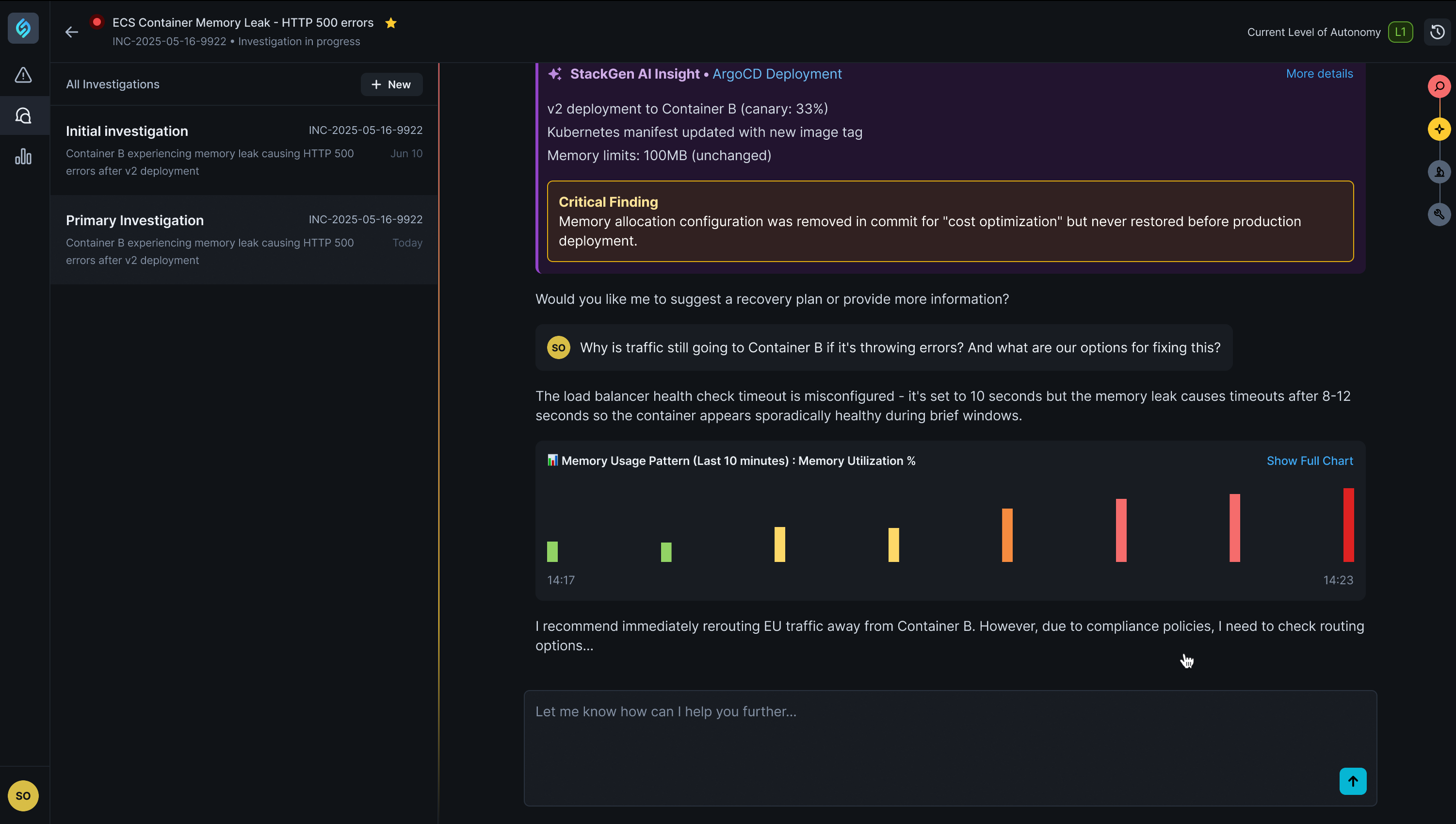Open the history clock icon
The height and width of the screenshot is (824, 1456).
(1437, 32)
